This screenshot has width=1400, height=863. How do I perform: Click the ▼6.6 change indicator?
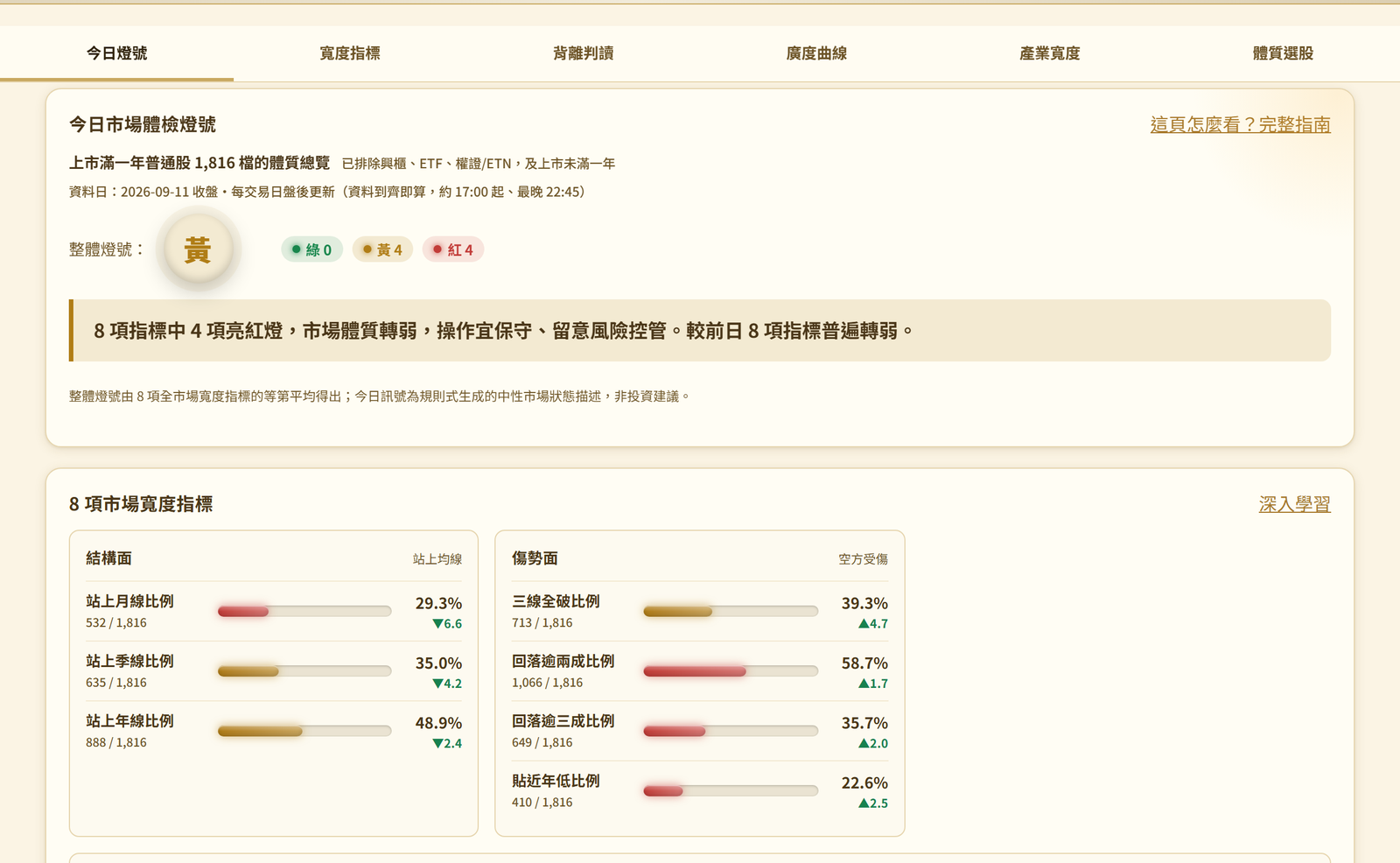pos(447,624)
